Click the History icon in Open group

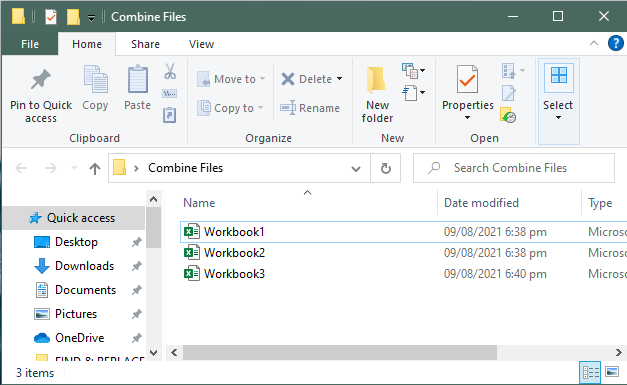point(508,115)
